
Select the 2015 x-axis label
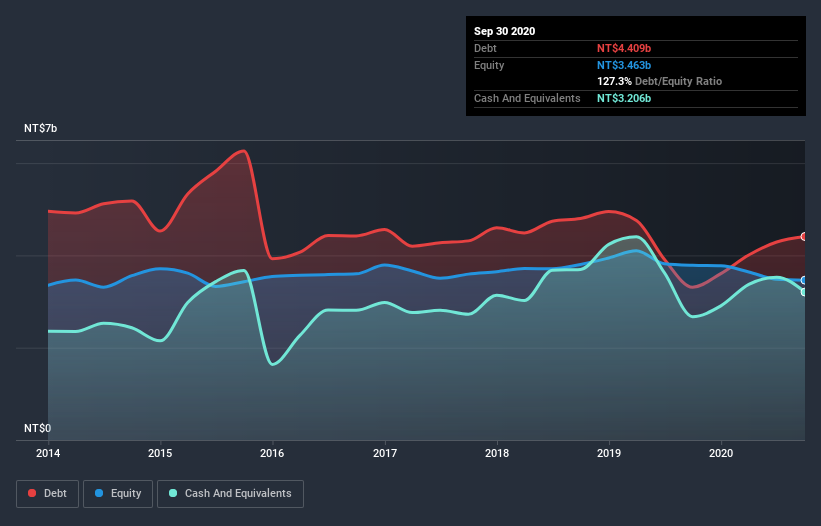tap(160, 453)
